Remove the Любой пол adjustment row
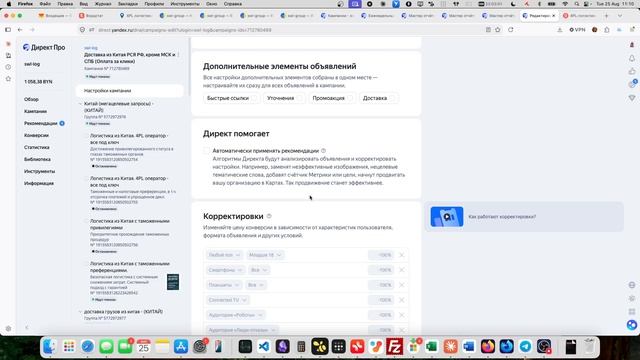 [x=402, y=255]
